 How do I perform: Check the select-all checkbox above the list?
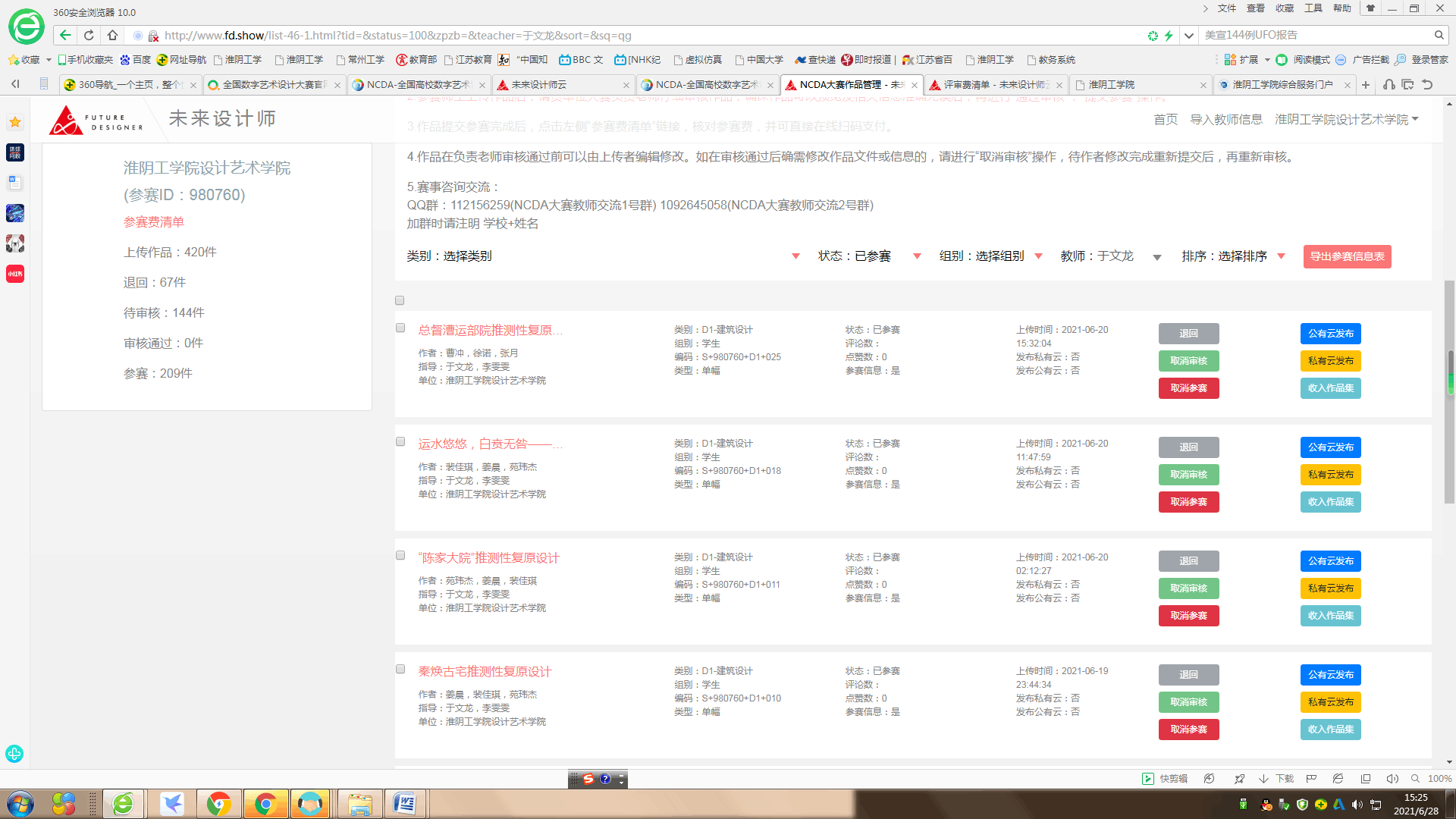coord(400,300)
